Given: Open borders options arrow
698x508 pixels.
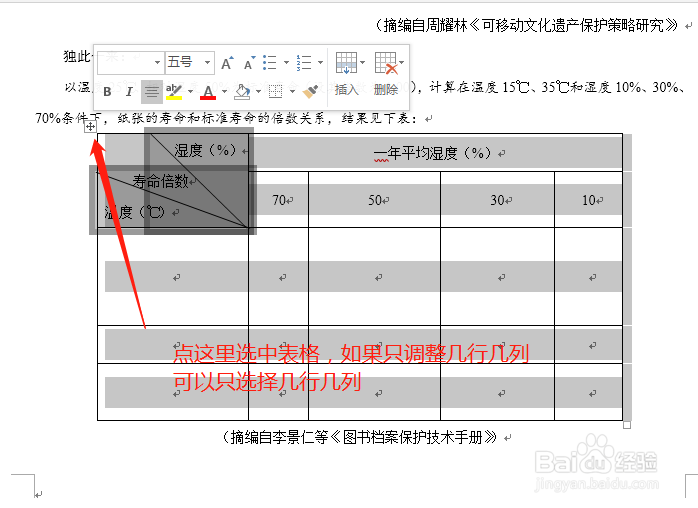Looking at the screenshot, I should 292,91.
